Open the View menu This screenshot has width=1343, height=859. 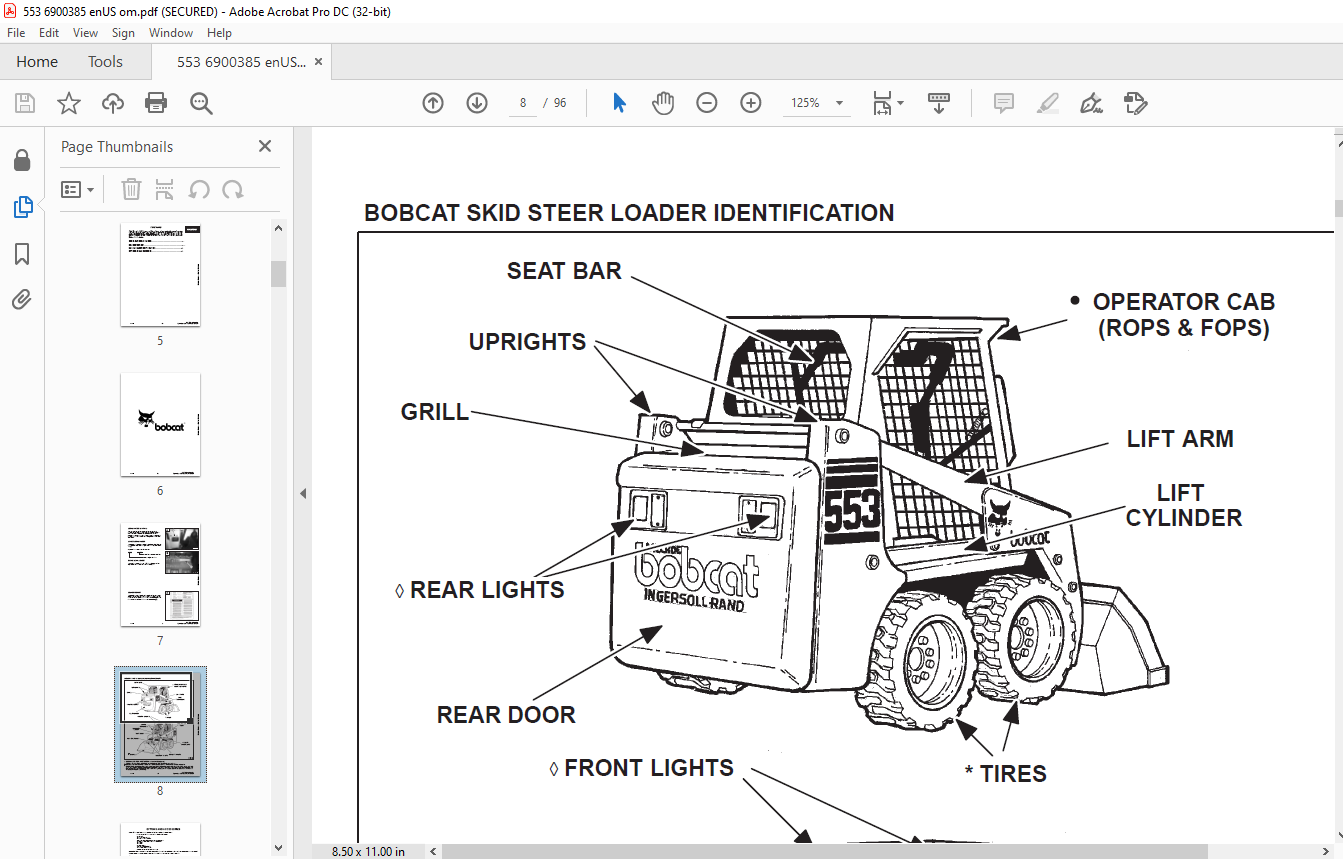tap(85, 33)
